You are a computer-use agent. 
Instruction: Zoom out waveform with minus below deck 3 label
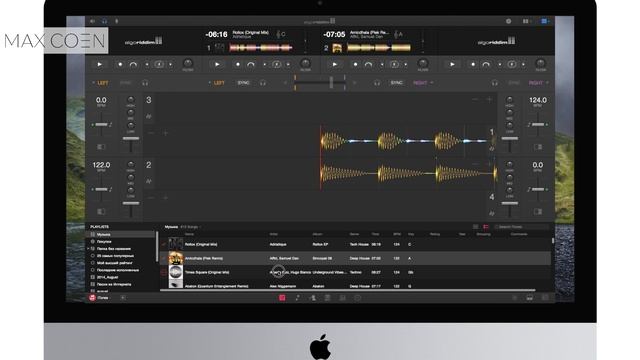[151, 133]
